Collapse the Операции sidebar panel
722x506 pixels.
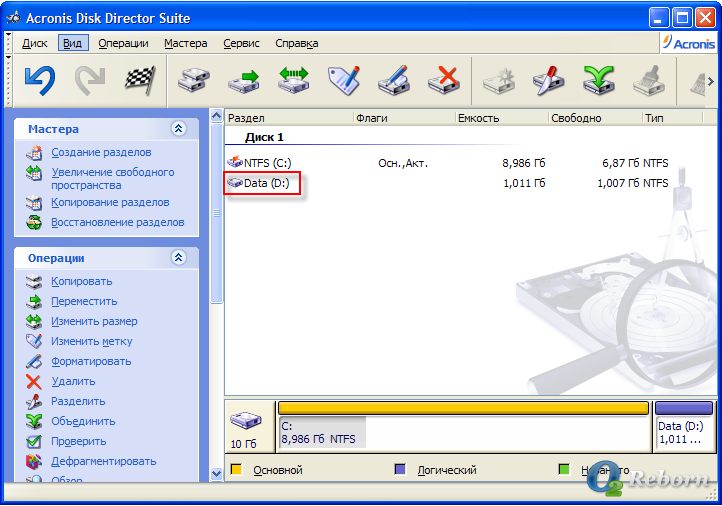tap(179, 257)
